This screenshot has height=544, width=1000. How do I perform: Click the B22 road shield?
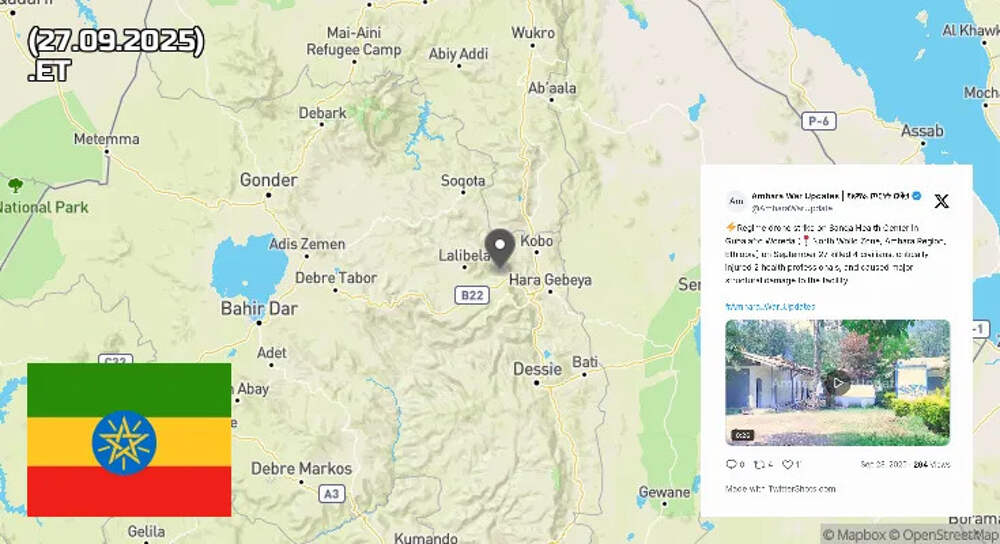471,295
